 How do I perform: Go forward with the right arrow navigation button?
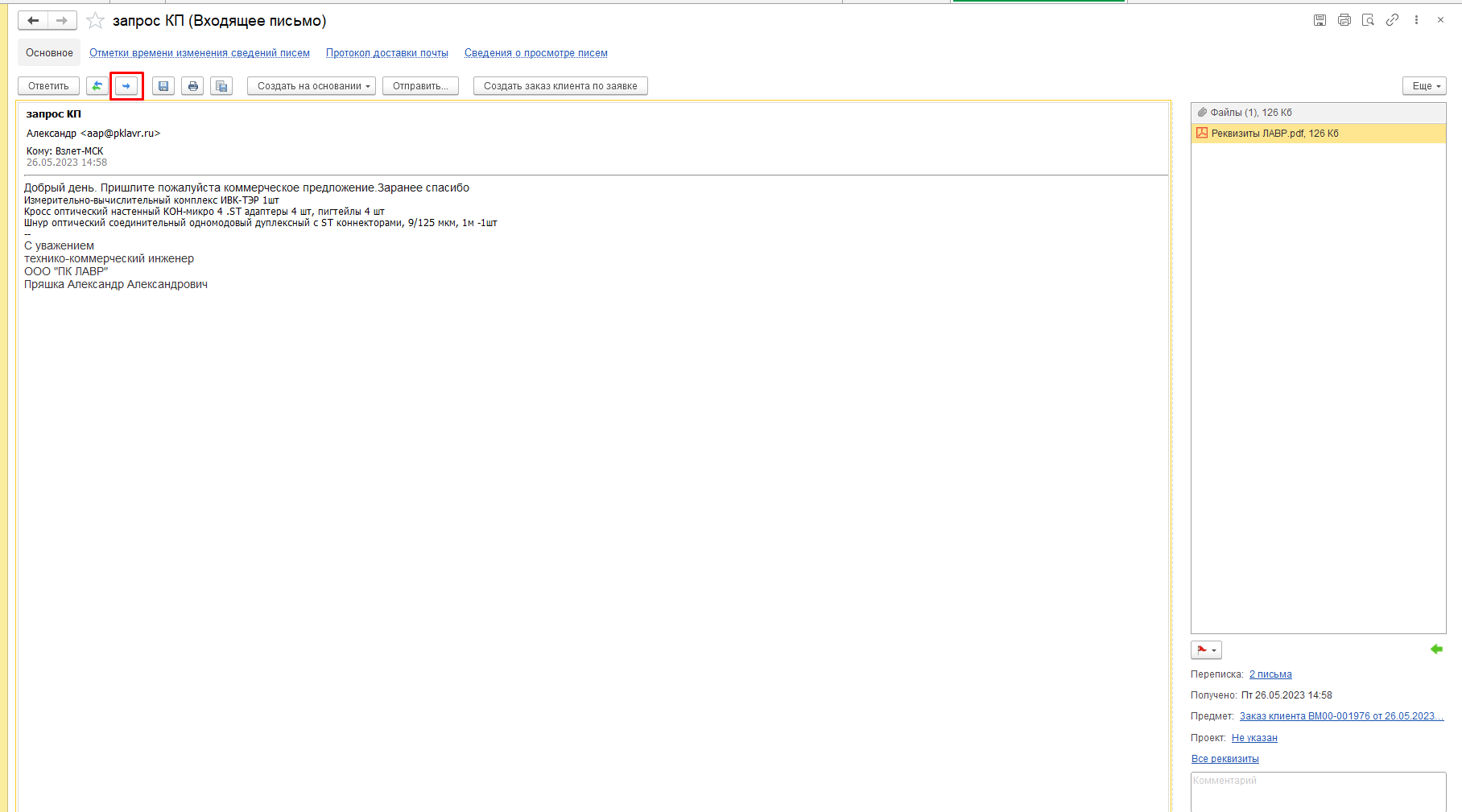62,20
